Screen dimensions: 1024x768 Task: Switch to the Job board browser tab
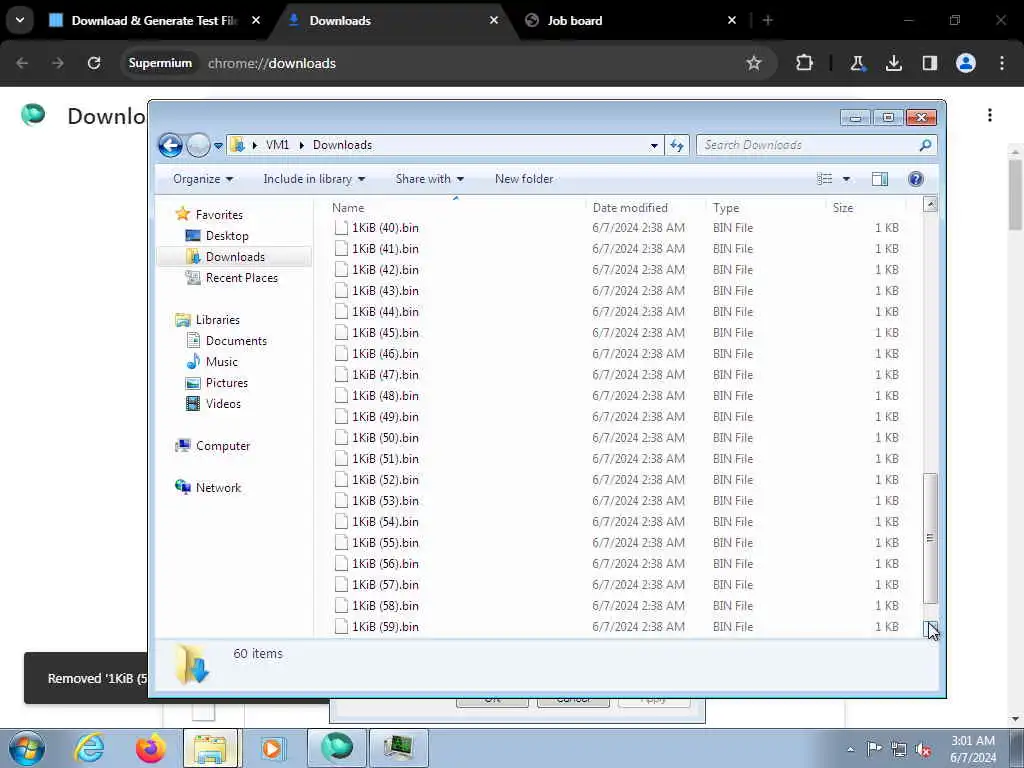point(575,21)
